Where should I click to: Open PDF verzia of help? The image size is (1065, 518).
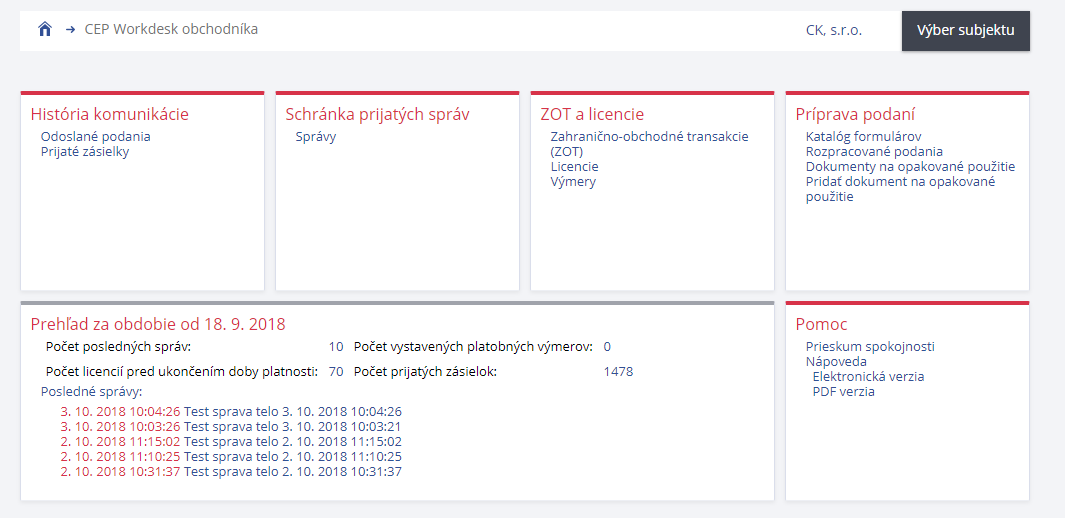(843, 392)
